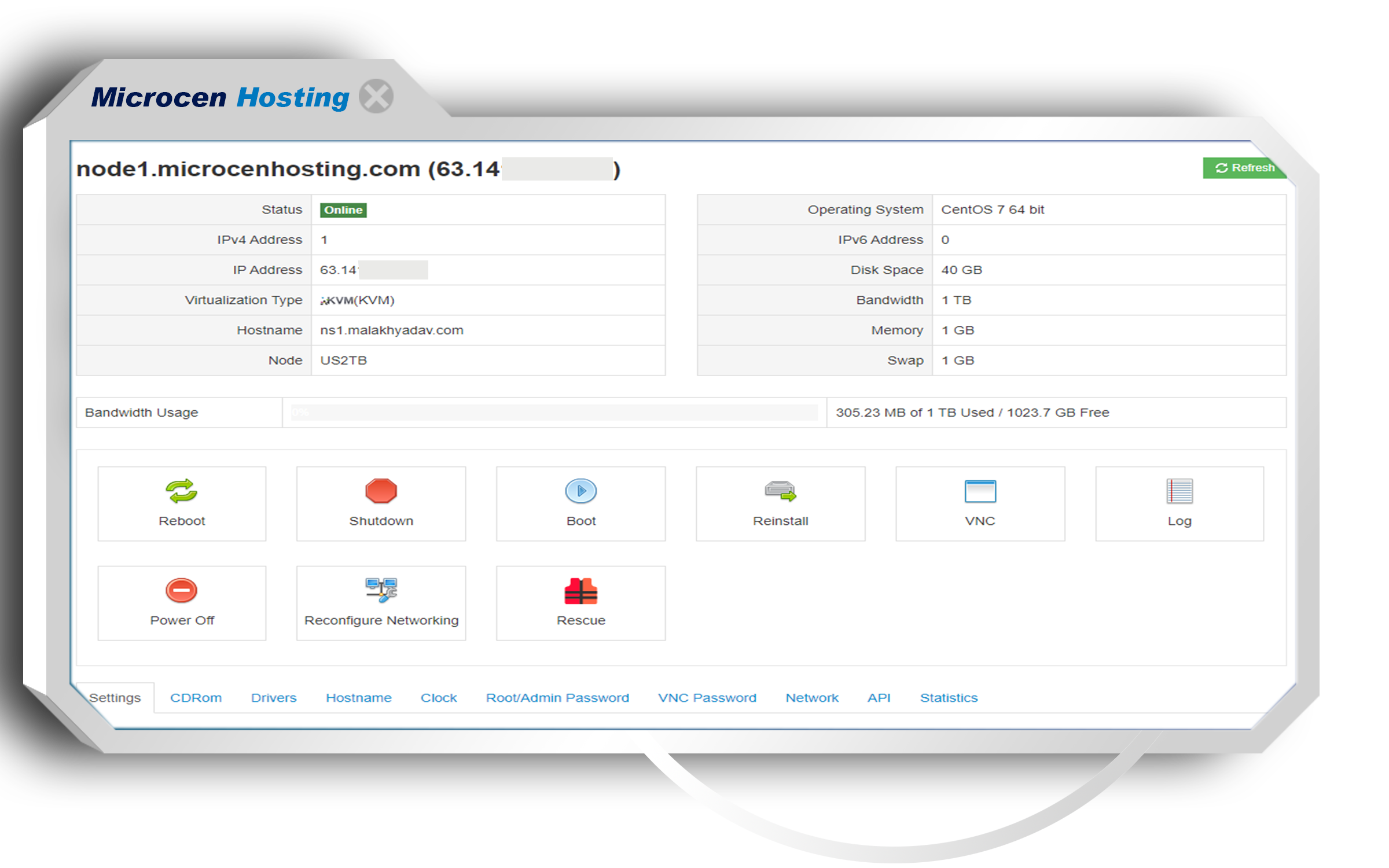The width and height of the screenshot is (1389, 868).
Task: Click the Power Off label text
Action: click(x=182, y=620)
